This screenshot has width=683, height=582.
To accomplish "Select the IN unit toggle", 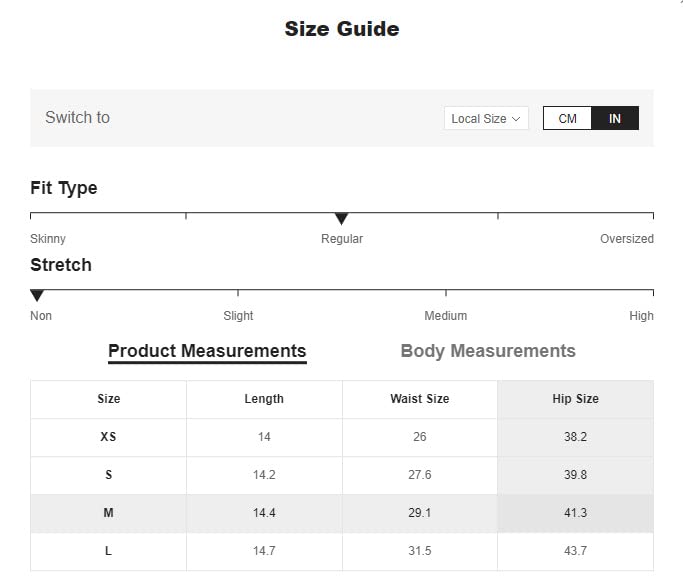I will pyautogui.click(x=615, y=118).
